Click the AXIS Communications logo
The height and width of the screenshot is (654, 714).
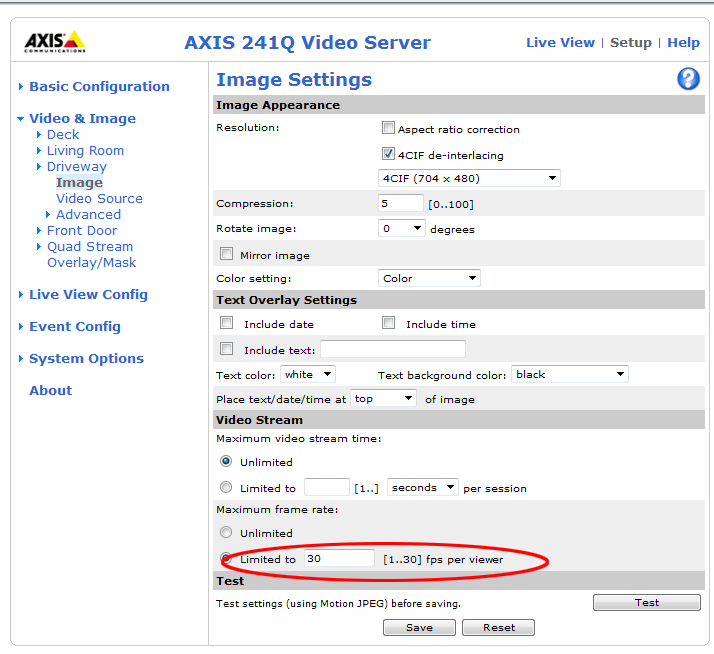tap(55, 42)
